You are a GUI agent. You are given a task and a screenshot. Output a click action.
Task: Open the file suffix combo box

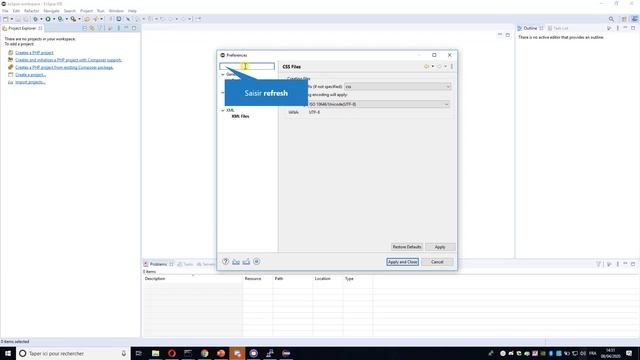tap(398, 87)
